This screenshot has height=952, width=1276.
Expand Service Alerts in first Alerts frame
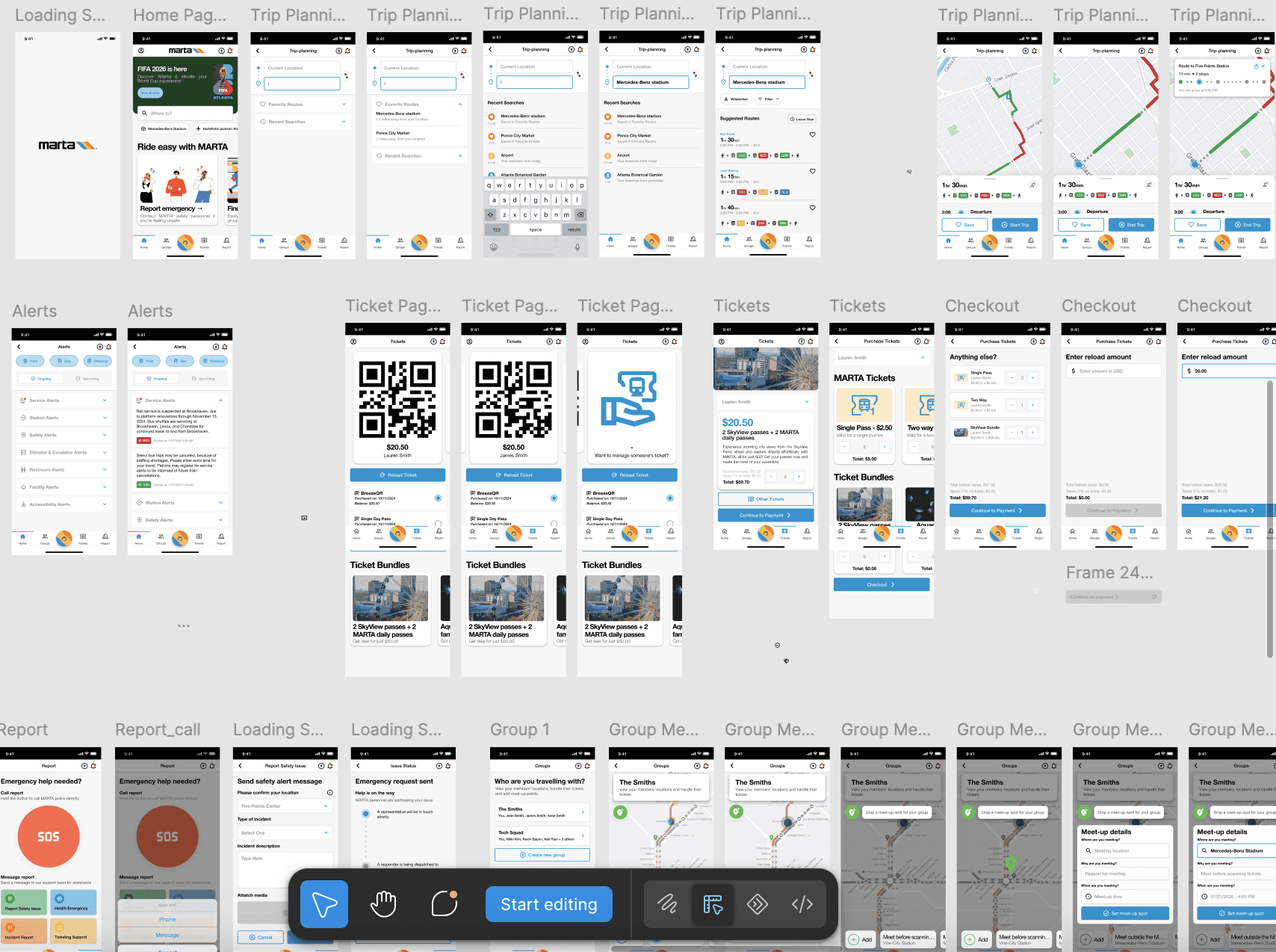(x=64, y=401)
